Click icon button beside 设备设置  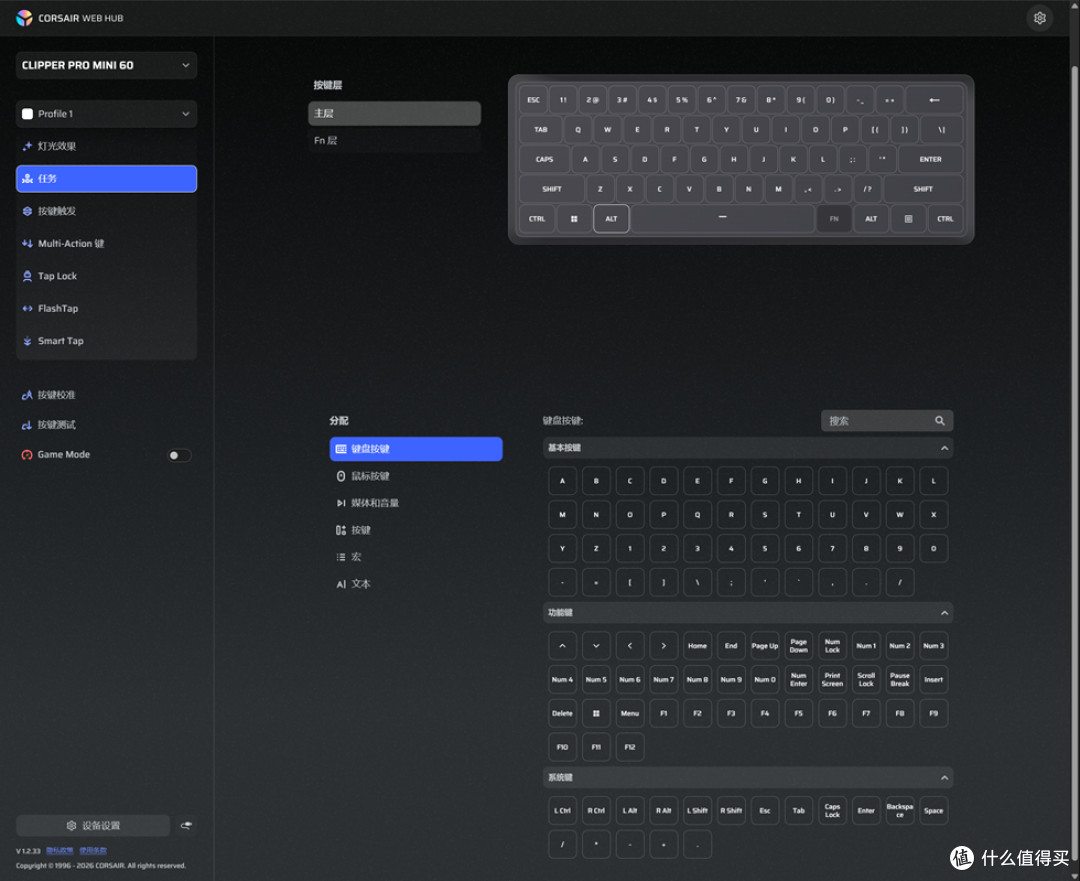[x=186, y=825]
